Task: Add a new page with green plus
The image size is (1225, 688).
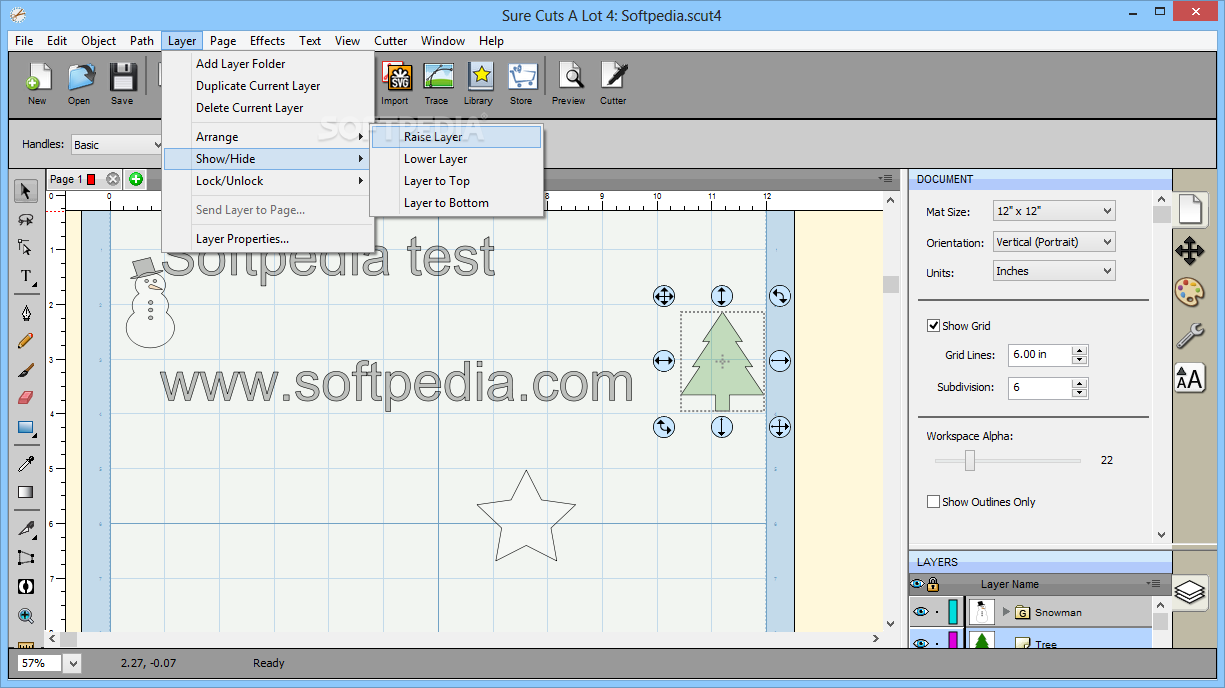Action: 136,179
